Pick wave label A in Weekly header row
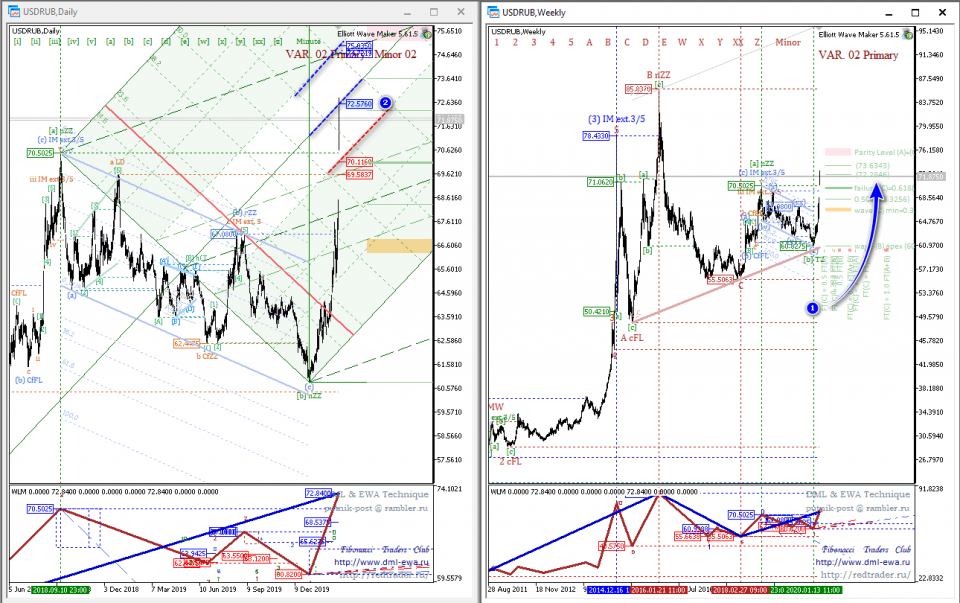Image resolution: width=960 pixels, height=603 pixels. click(589, 42)
